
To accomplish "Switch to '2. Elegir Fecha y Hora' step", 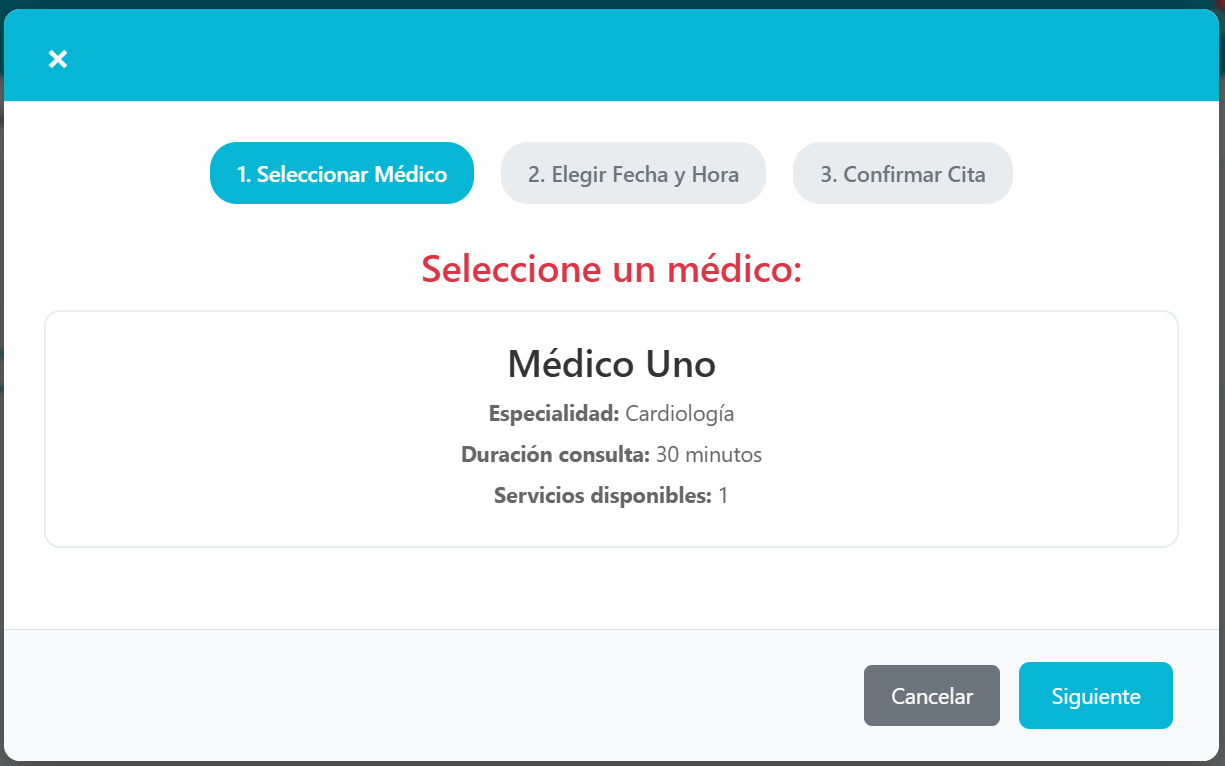I will tap(632, 173).
